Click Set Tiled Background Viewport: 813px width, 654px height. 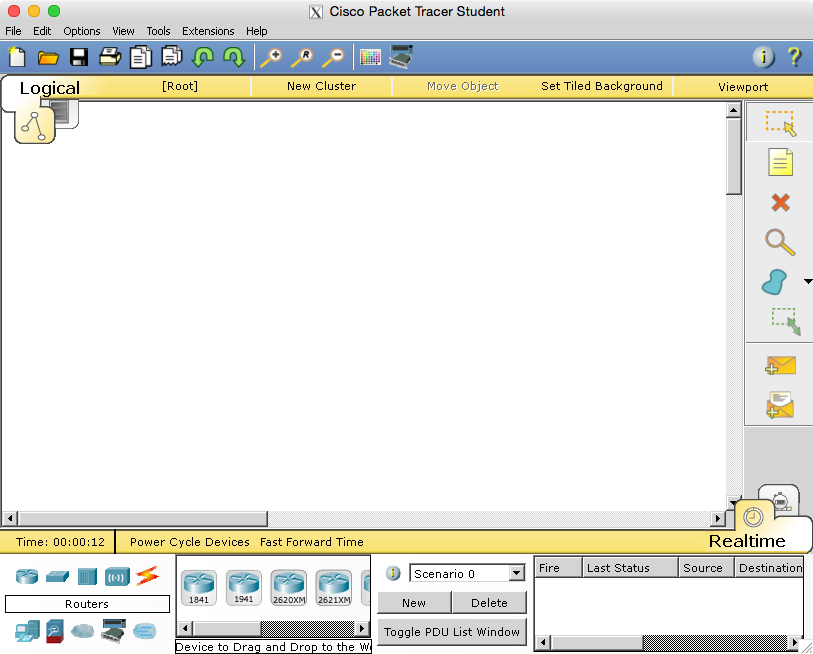click(601, 86)
